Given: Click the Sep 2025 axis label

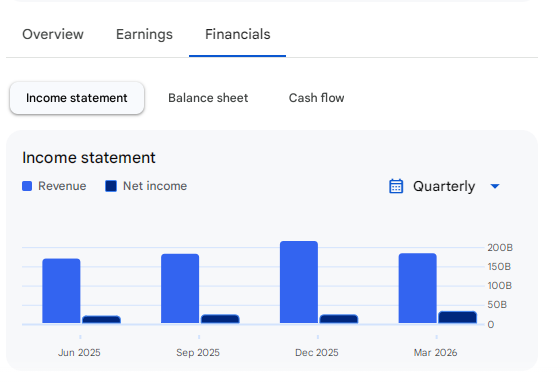Looking at the screenshot, I should tap(198, 353).
